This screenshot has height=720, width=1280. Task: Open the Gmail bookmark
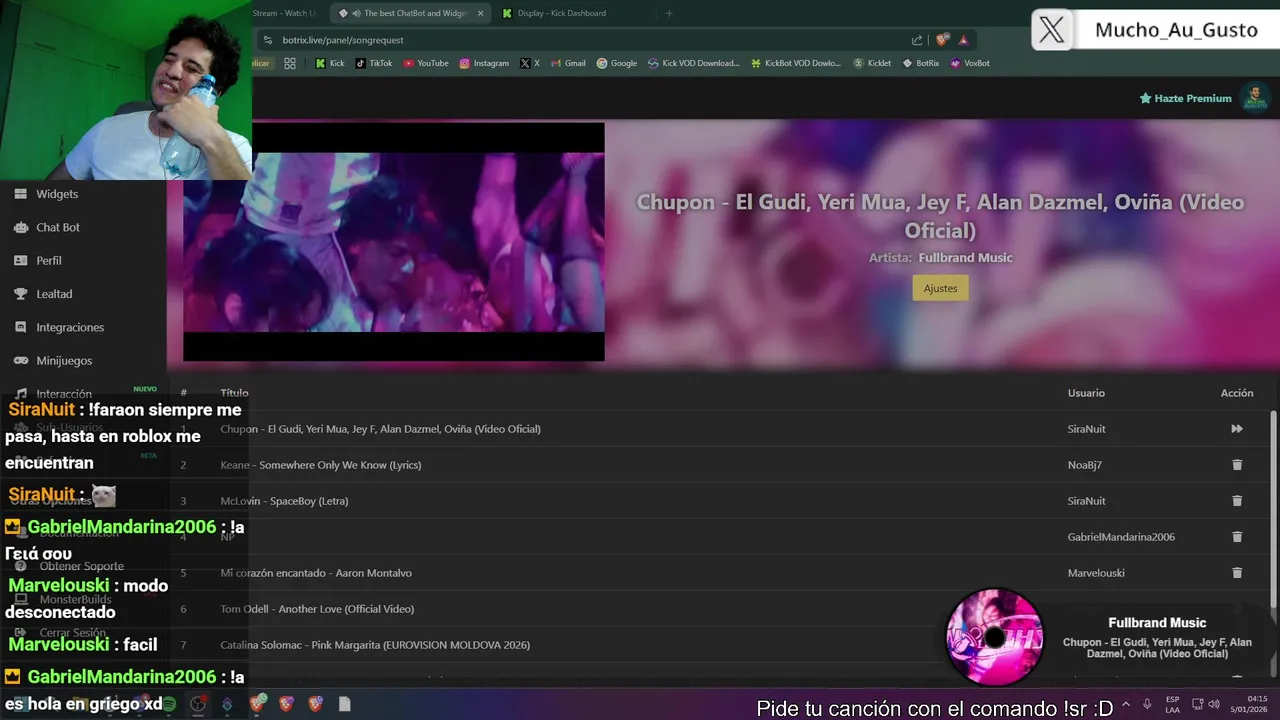coord(568,63)
